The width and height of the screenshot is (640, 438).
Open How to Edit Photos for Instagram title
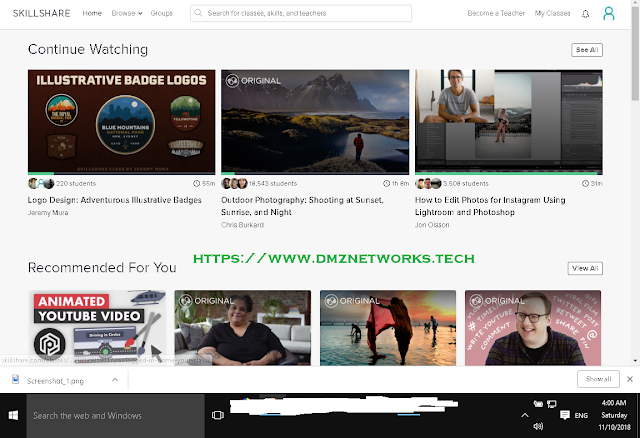tap(490, 206)
